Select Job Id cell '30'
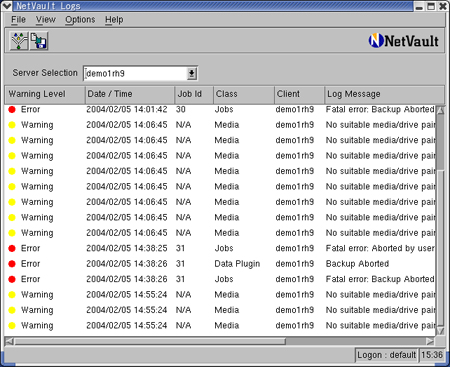450x367 pixels. tap(181, 109)
